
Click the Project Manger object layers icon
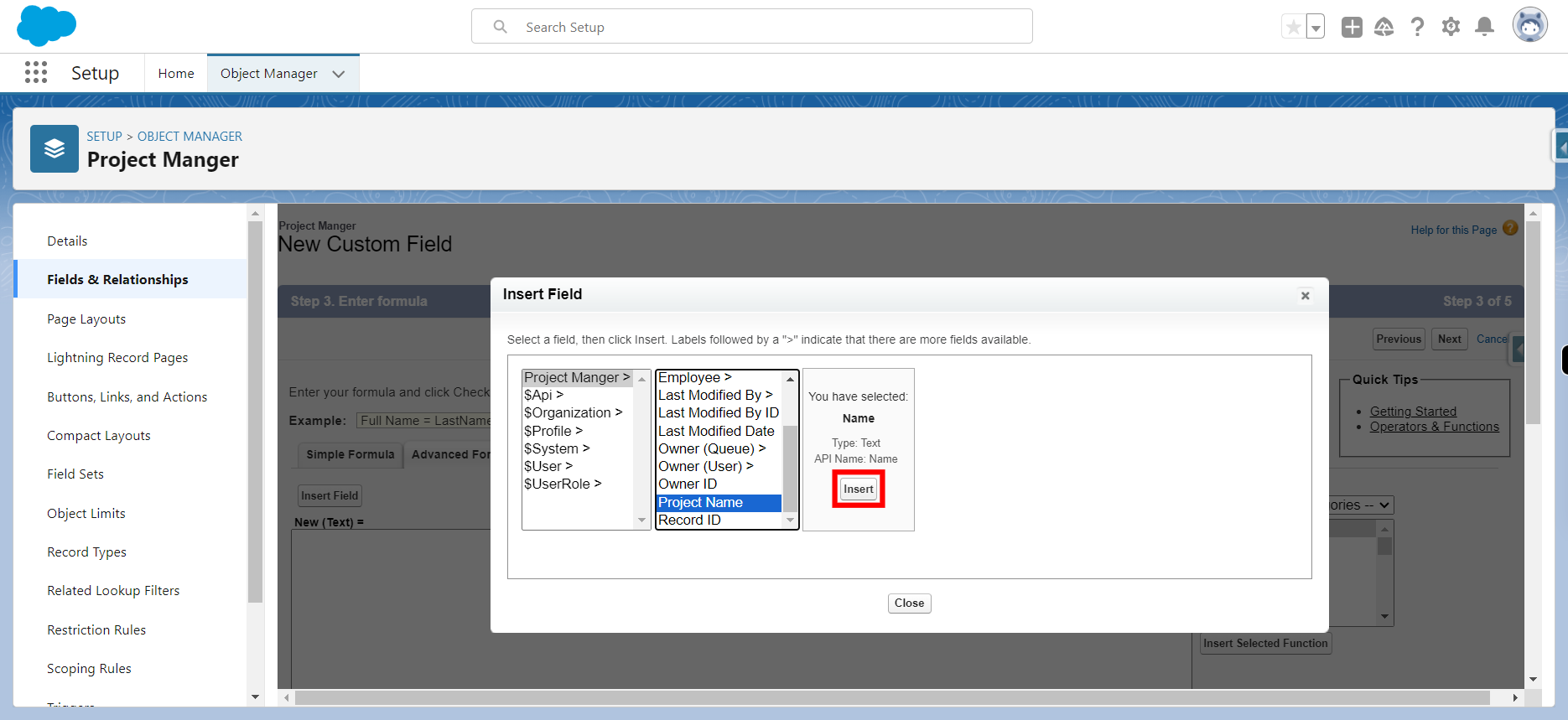point(55,149)
